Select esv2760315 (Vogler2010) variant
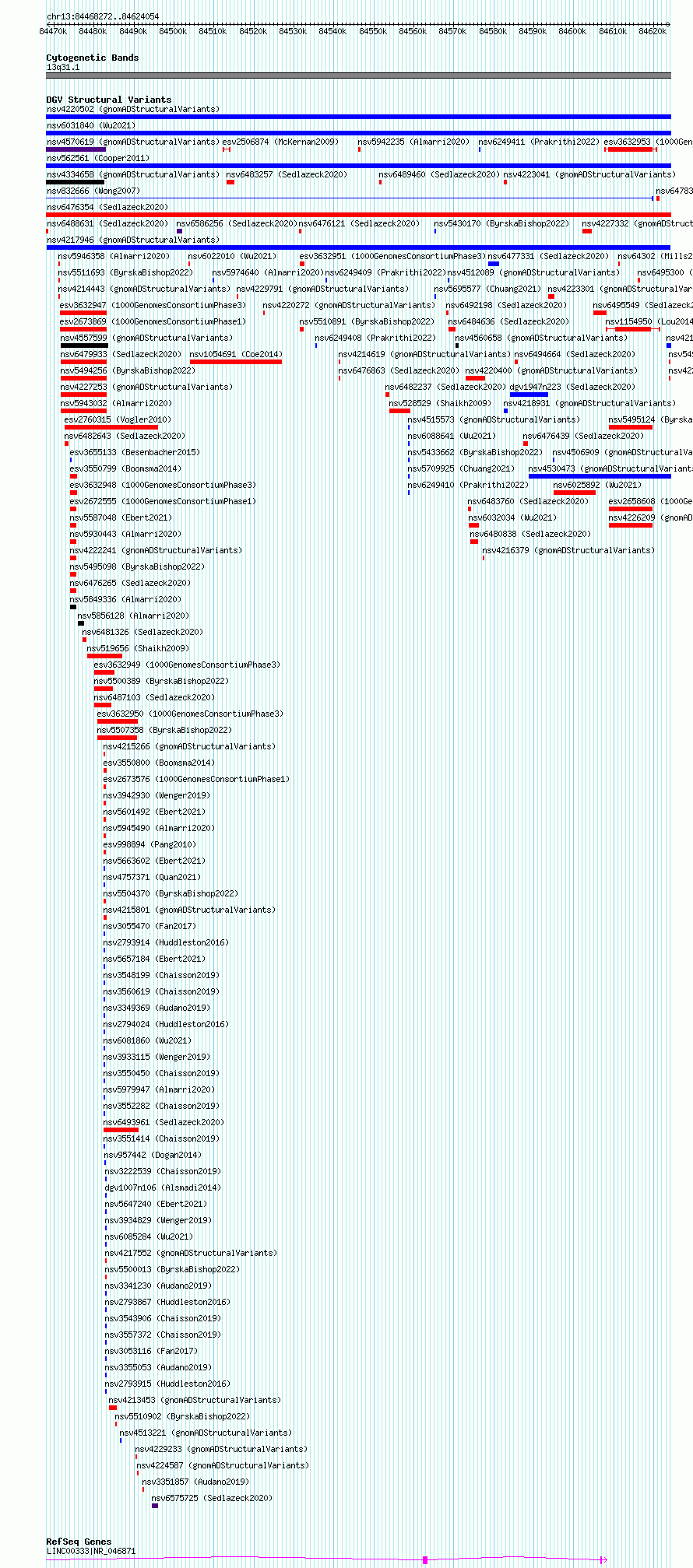The width and height of the screenshot is (693, 1568). pyautogui.click(x=118, y=419)
